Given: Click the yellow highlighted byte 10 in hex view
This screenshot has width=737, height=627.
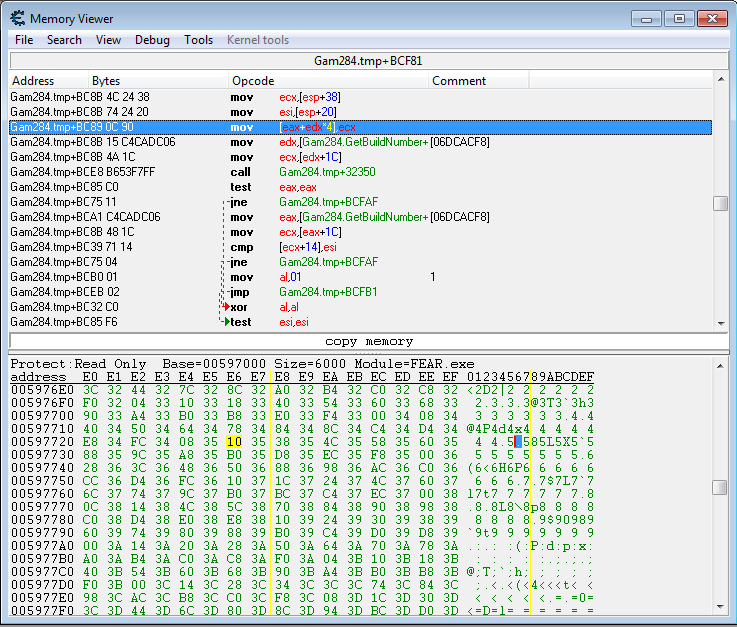Looking at the screenshot, I should [234, 442].
